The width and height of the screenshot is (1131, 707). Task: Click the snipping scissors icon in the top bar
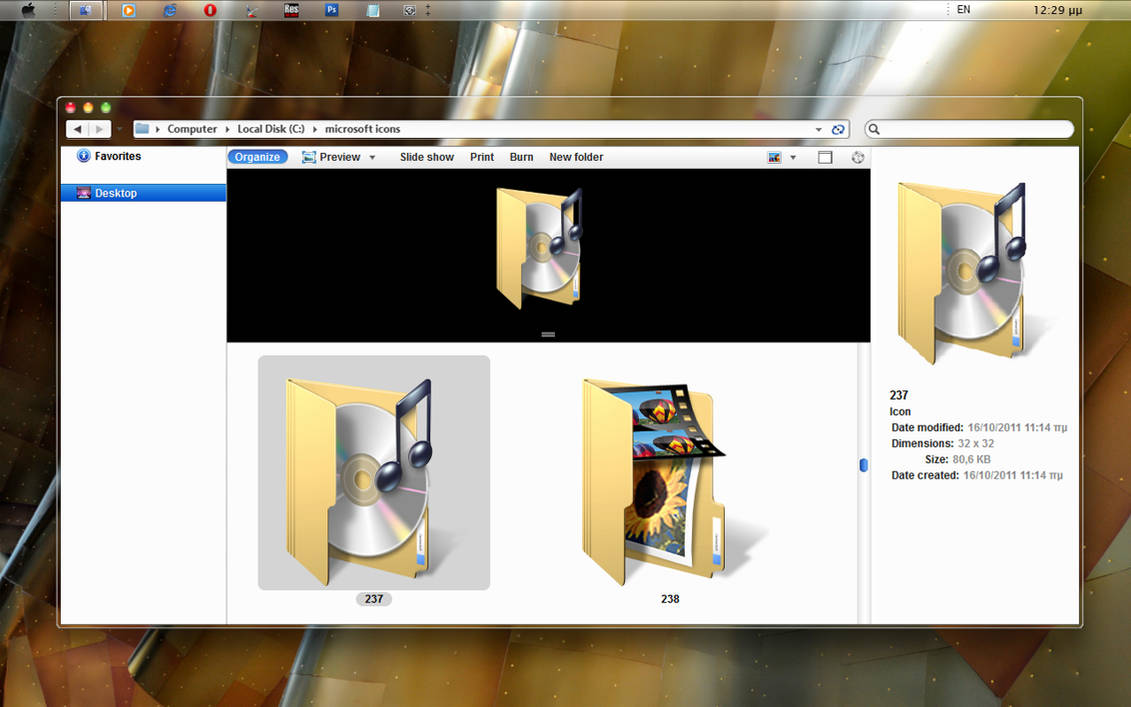[251, 10]
